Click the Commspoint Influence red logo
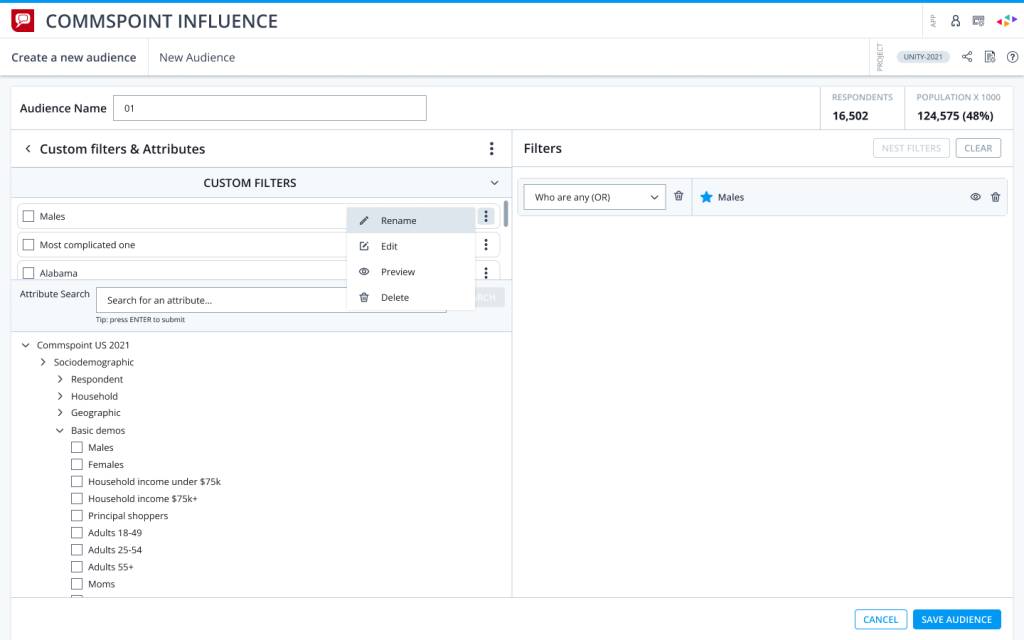Image resolution: width=1024 pixels, height=640 pixels. tap(23, 20)
